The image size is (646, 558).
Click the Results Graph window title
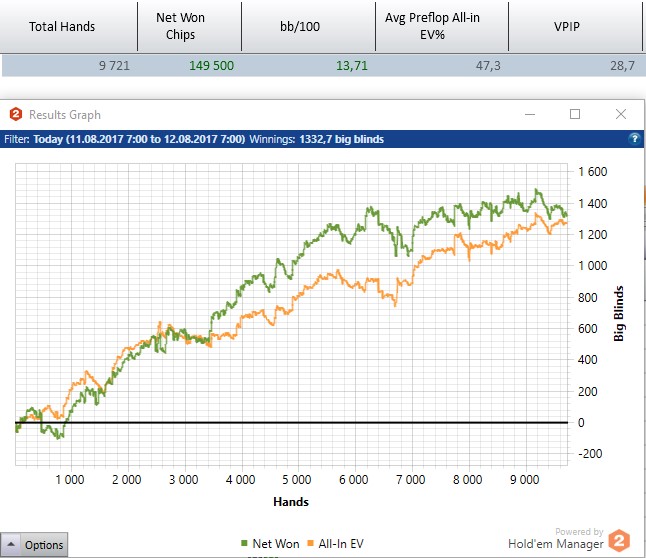tap(65, 115)
